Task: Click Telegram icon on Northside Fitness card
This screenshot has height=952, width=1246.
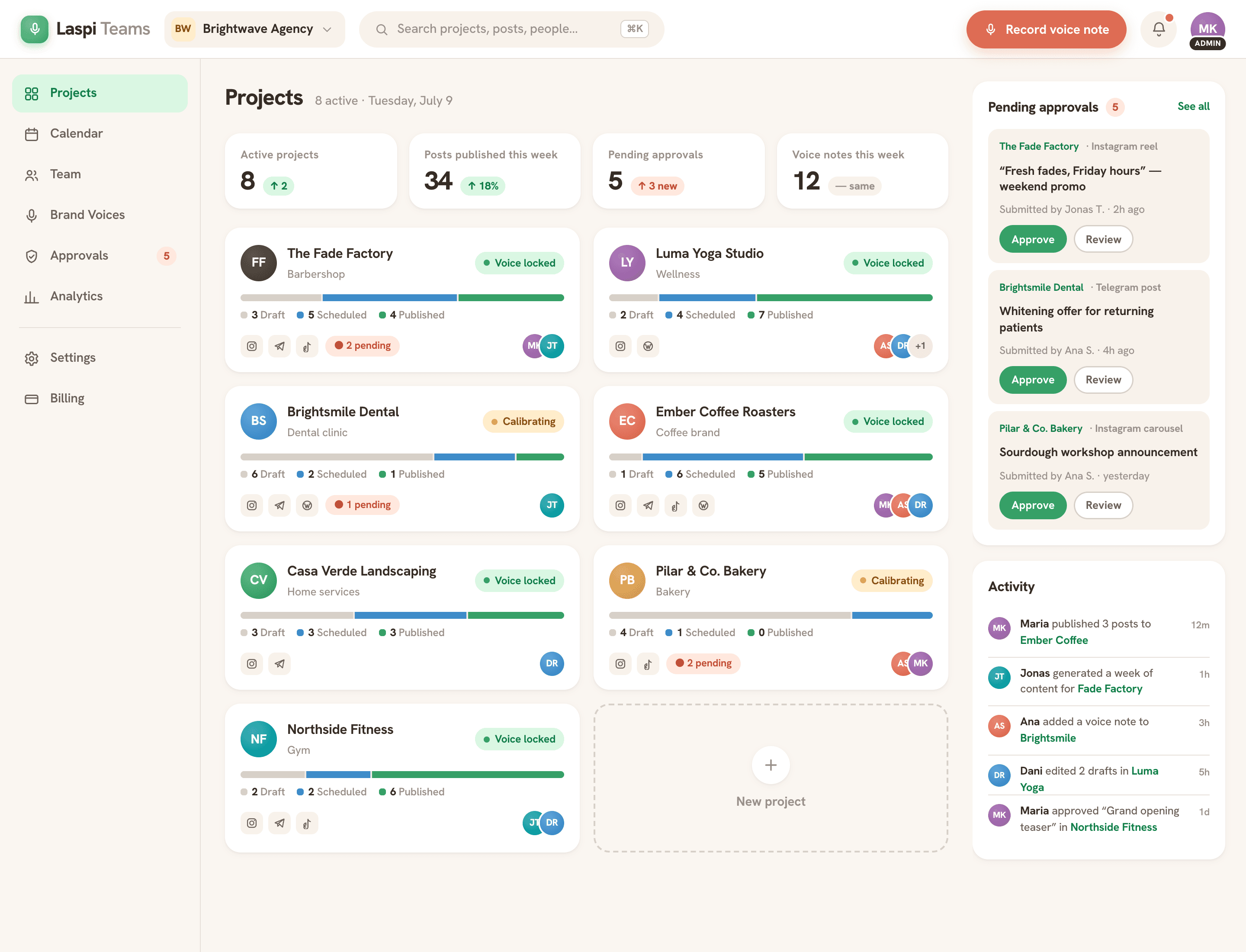Action: tap(279, 823)
